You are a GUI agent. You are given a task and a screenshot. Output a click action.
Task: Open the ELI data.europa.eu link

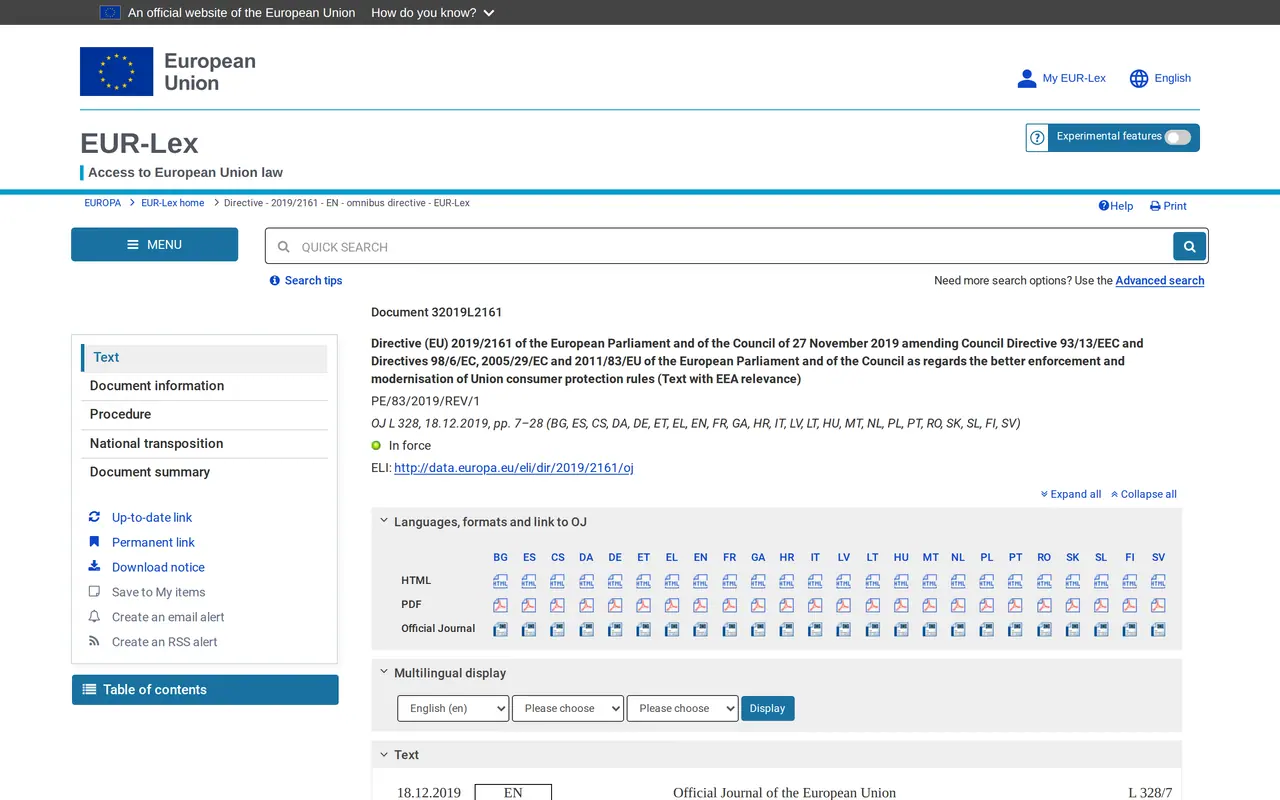click(x=514, y=468)
